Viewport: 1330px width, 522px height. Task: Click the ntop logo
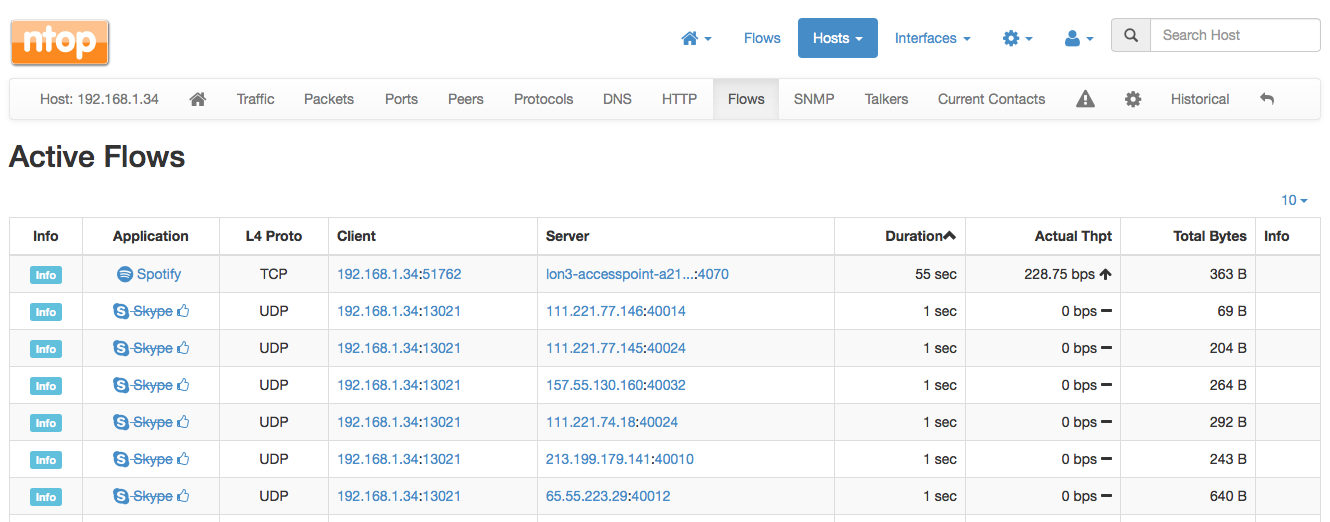[60, 42]
